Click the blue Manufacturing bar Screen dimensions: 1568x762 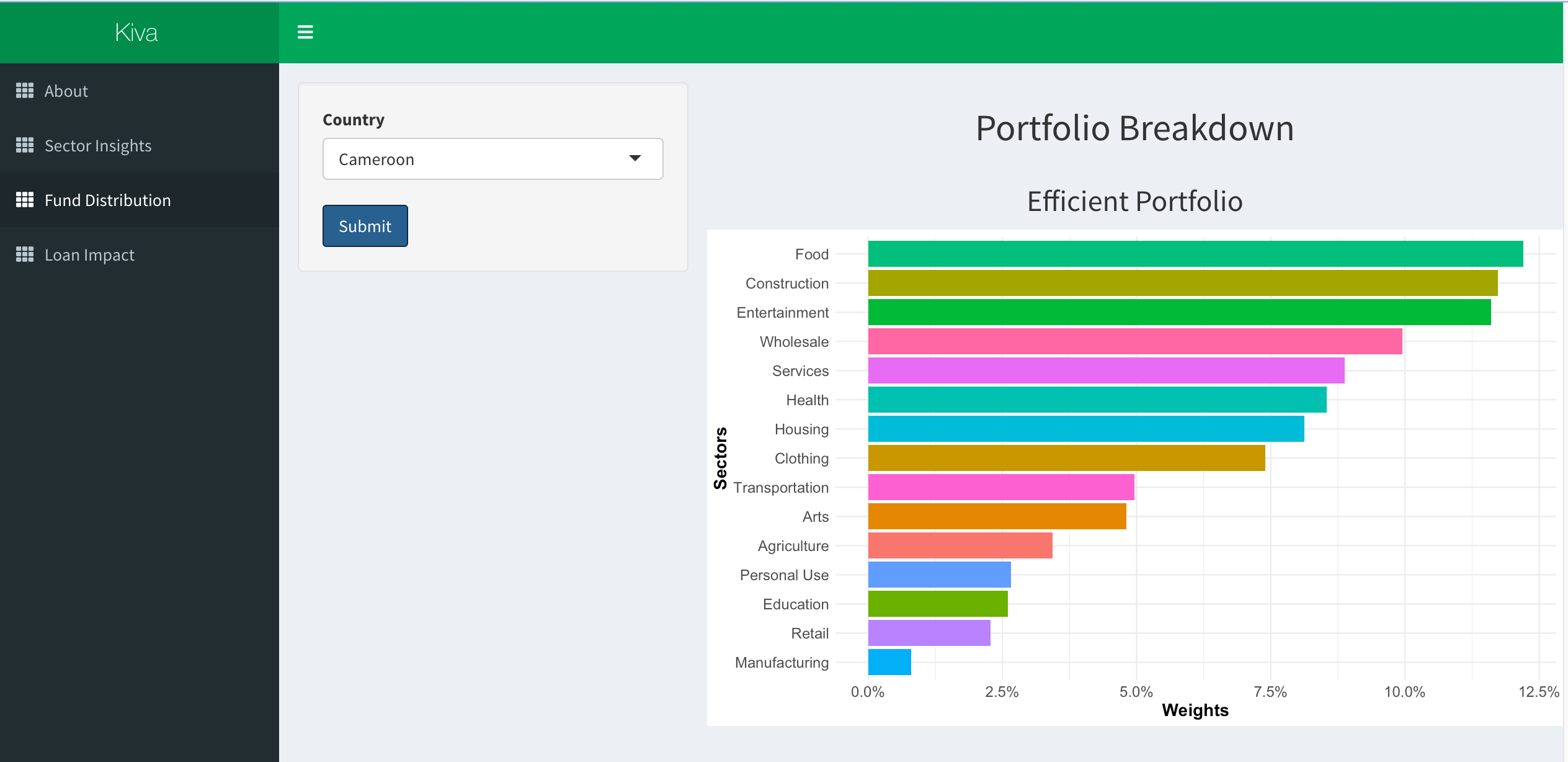889,662
